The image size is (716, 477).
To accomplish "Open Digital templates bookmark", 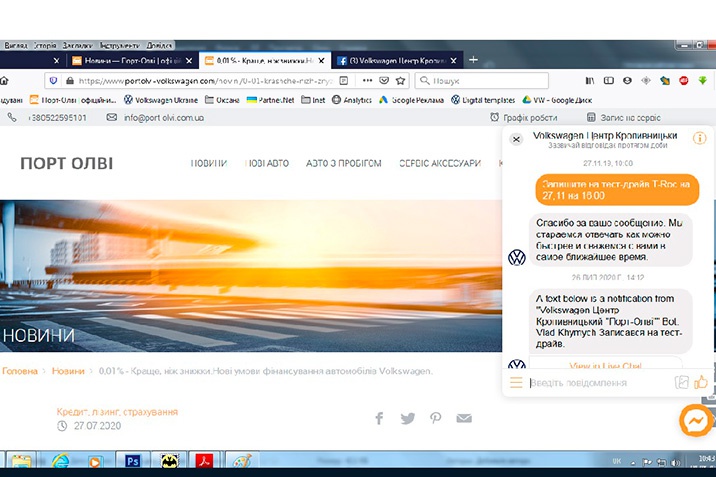I will point(483,100).
